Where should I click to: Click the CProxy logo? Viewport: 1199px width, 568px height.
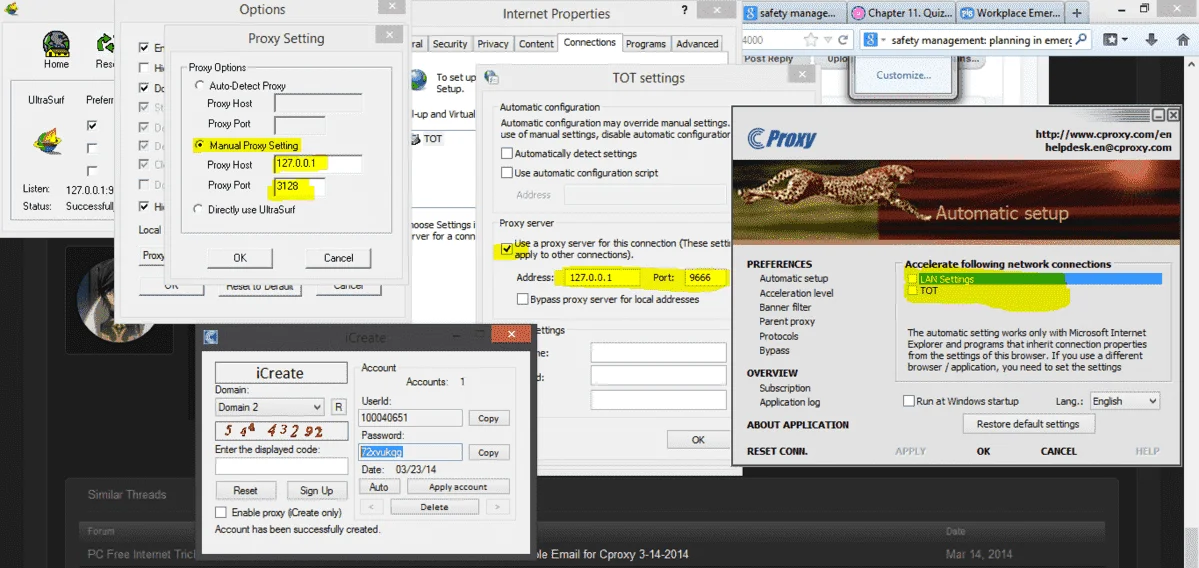[x=781, y=138]
